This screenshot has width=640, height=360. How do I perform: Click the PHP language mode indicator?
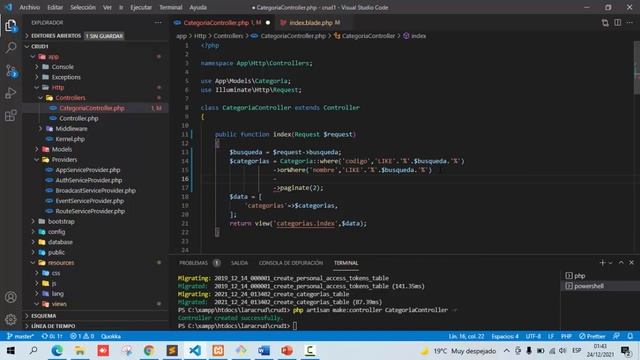(566, 336)
